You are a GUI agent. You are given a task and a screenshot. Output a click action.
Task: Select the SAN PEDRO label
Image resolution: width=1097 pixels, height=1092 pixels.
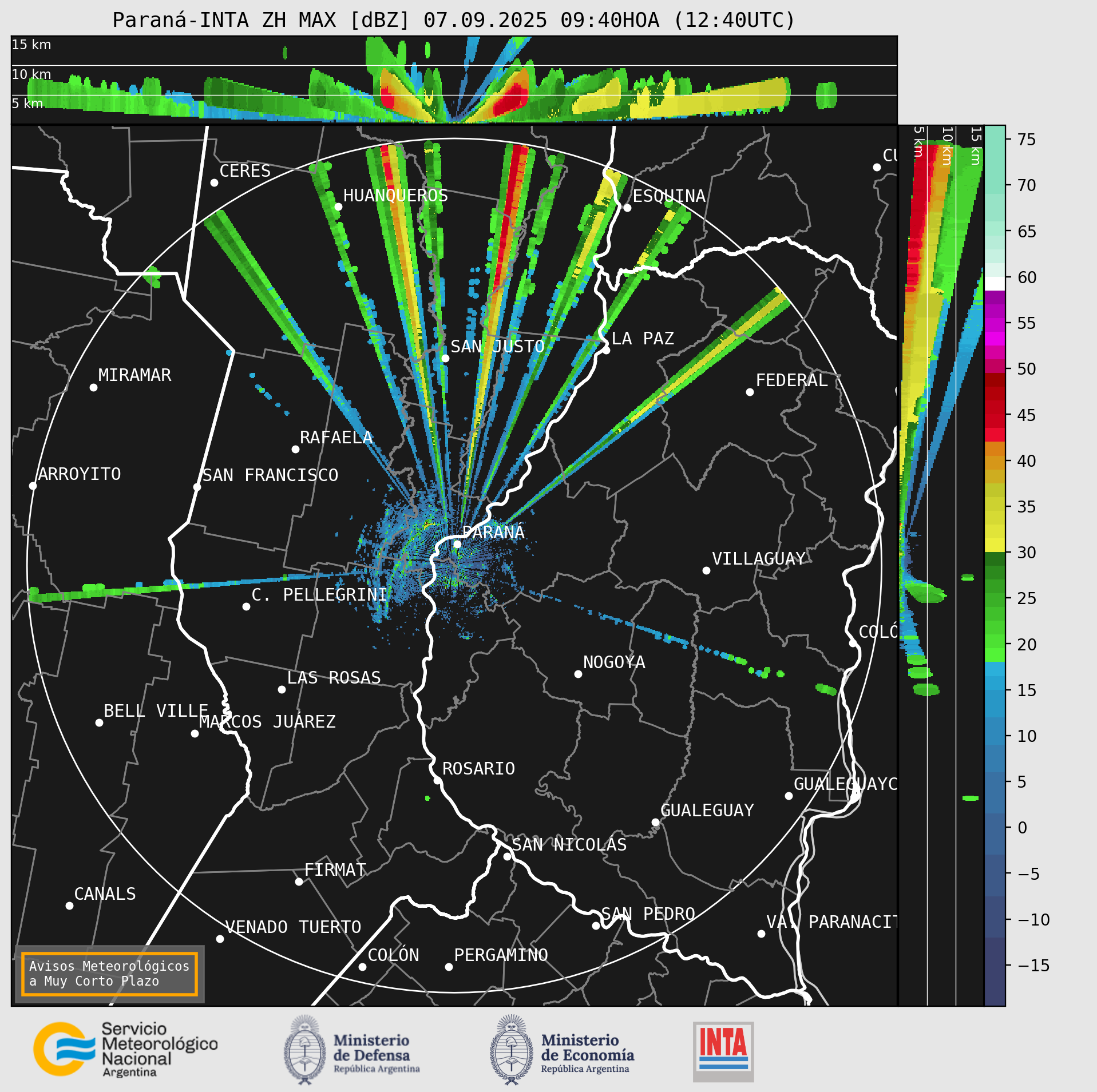coord(648,914)
